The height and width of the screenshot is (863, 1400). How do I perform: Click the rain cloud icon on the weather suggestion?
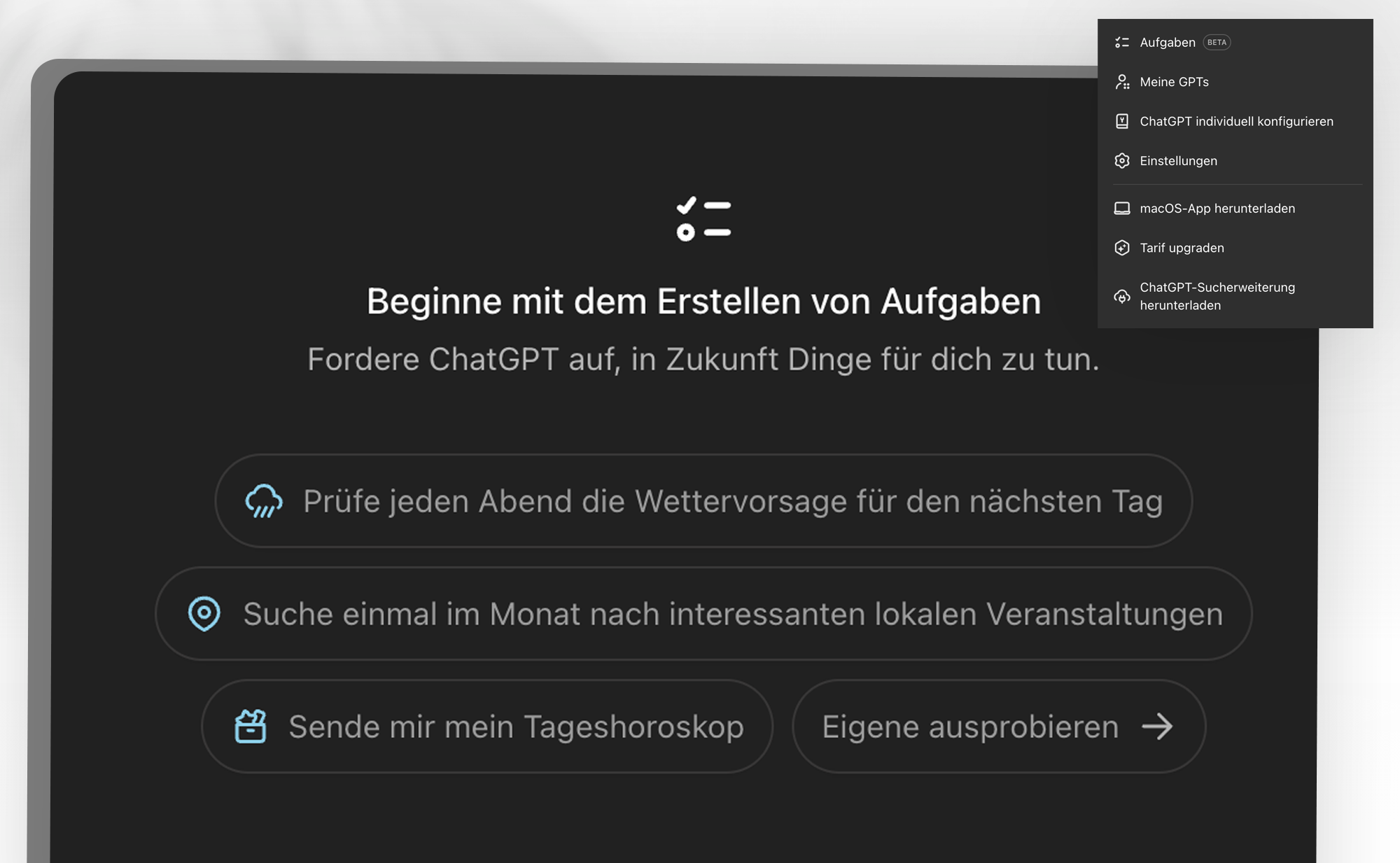coord(264,501)
